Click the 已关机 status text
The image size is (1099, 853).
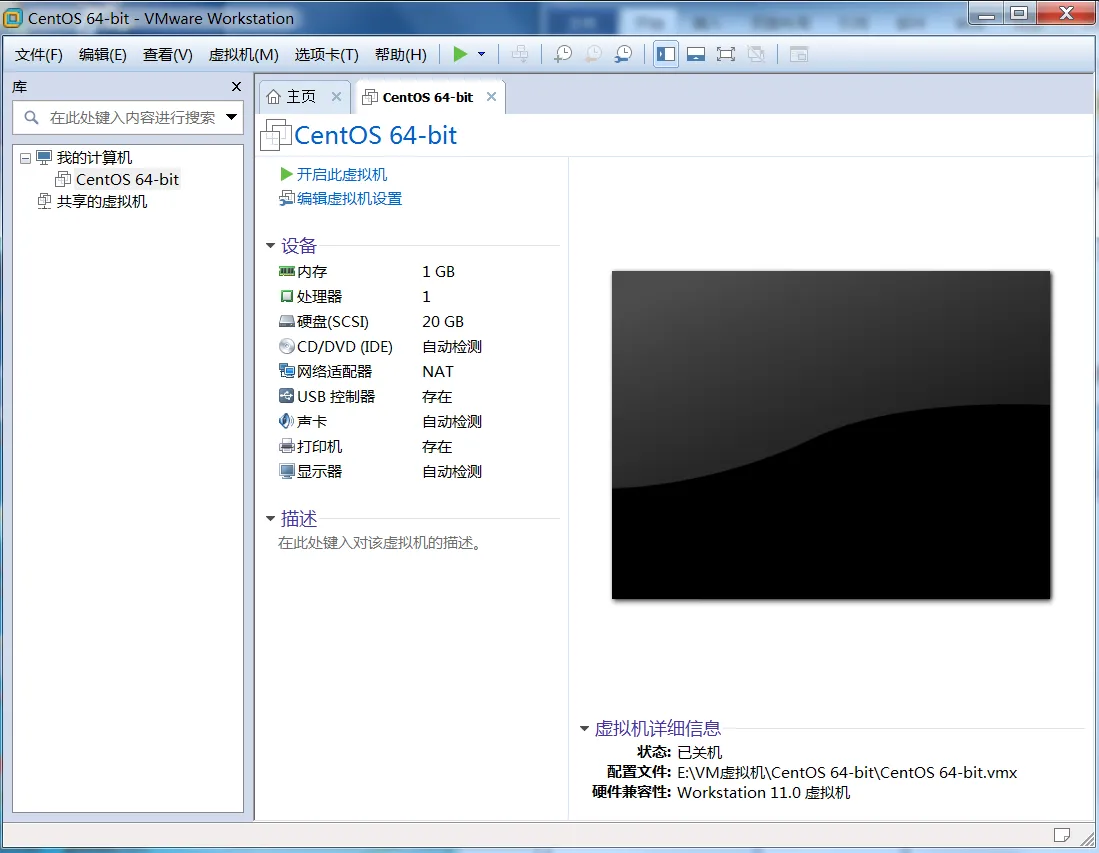click(699, 752)
